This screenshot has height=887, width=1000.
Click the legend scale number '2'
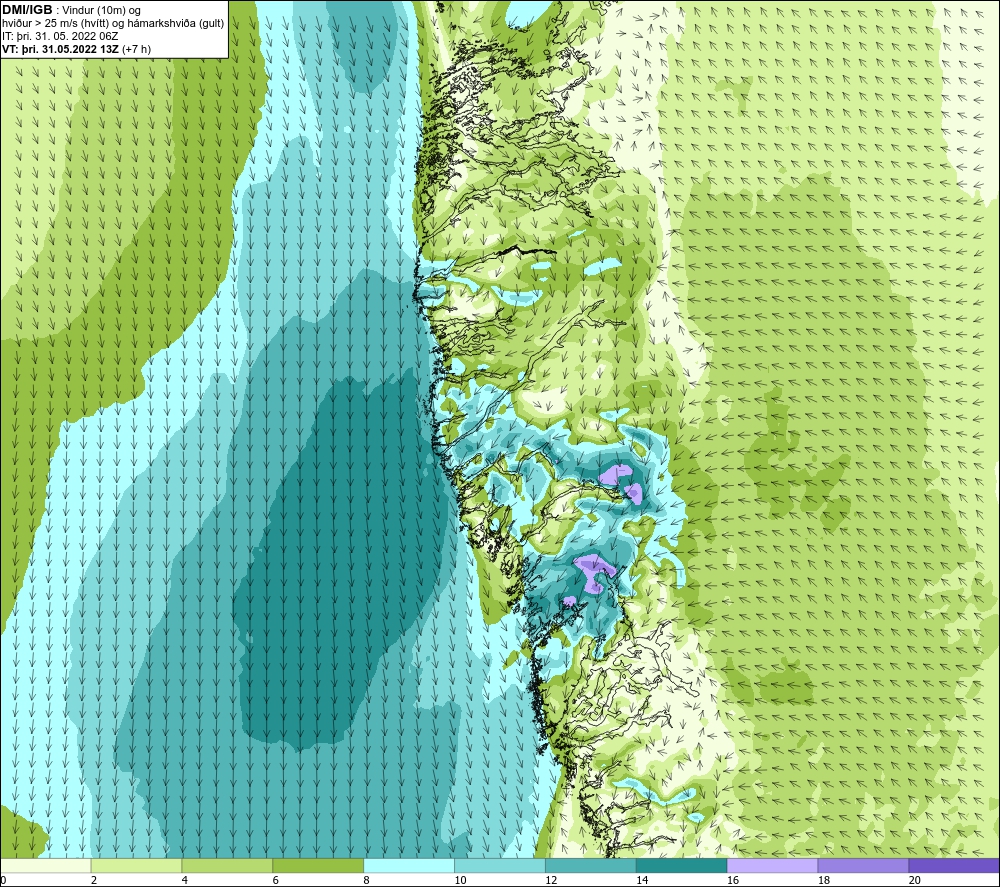point(94,880)
